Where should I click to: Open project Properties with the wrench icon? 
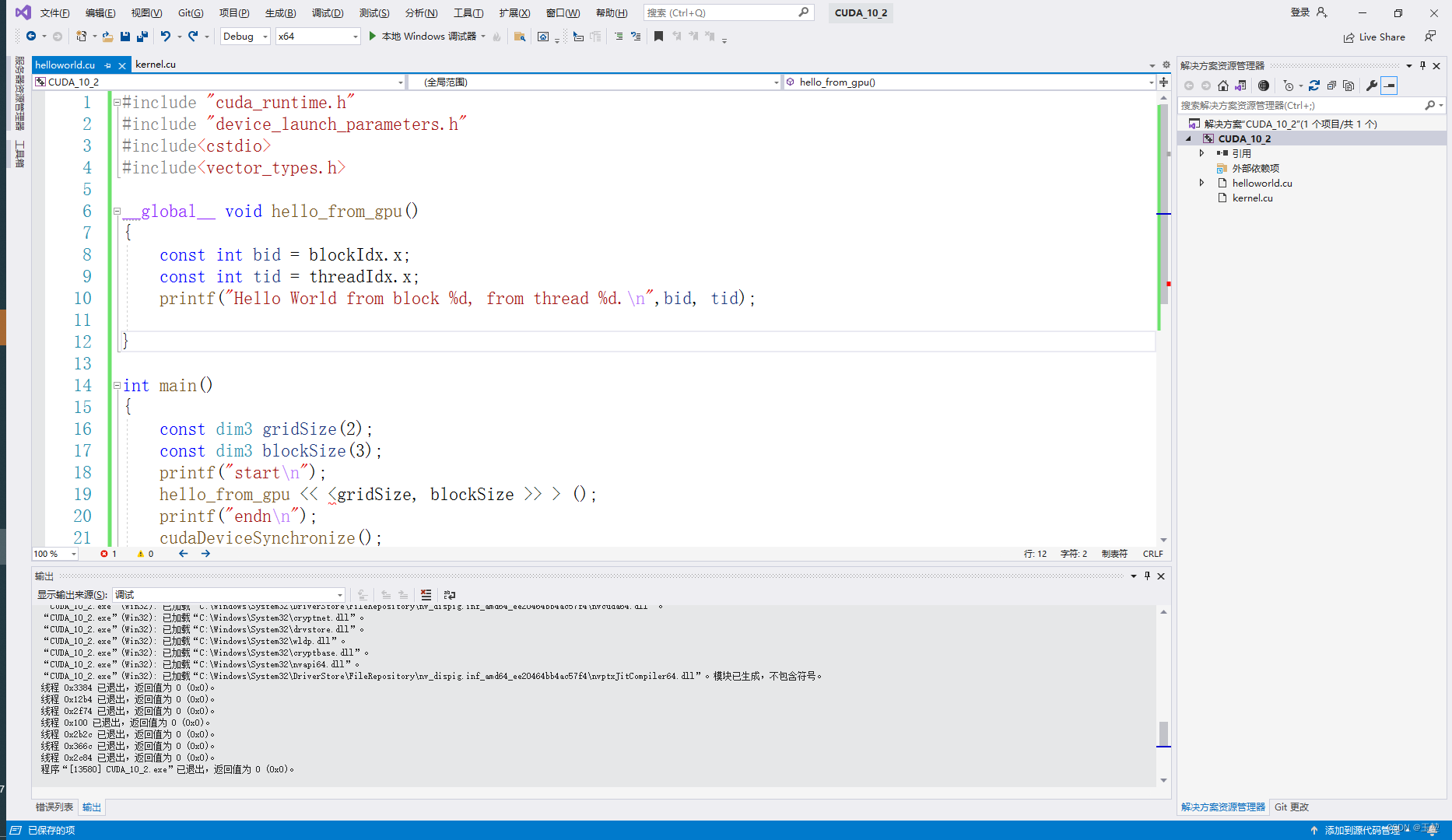point(1372,86)
